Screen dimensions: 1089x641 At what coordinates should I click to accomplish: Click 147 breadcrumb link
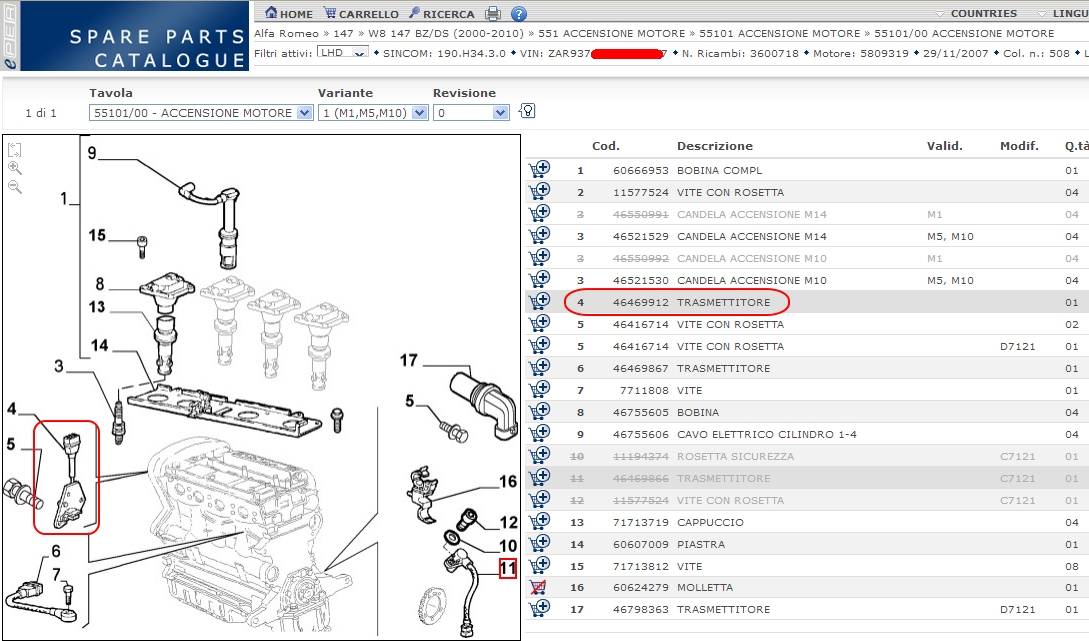click(343, 33)
